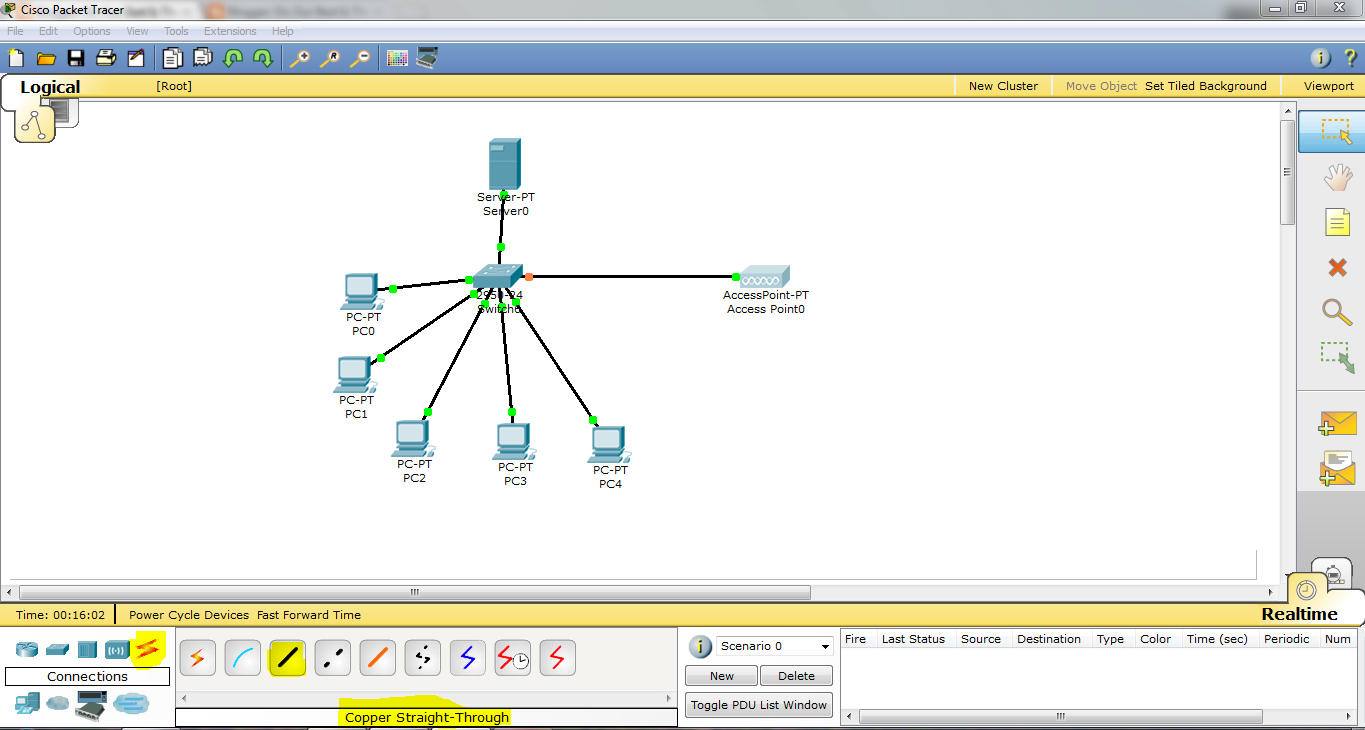
Task: Add a Simple PDU envelope
Action: coord(1337,423)
